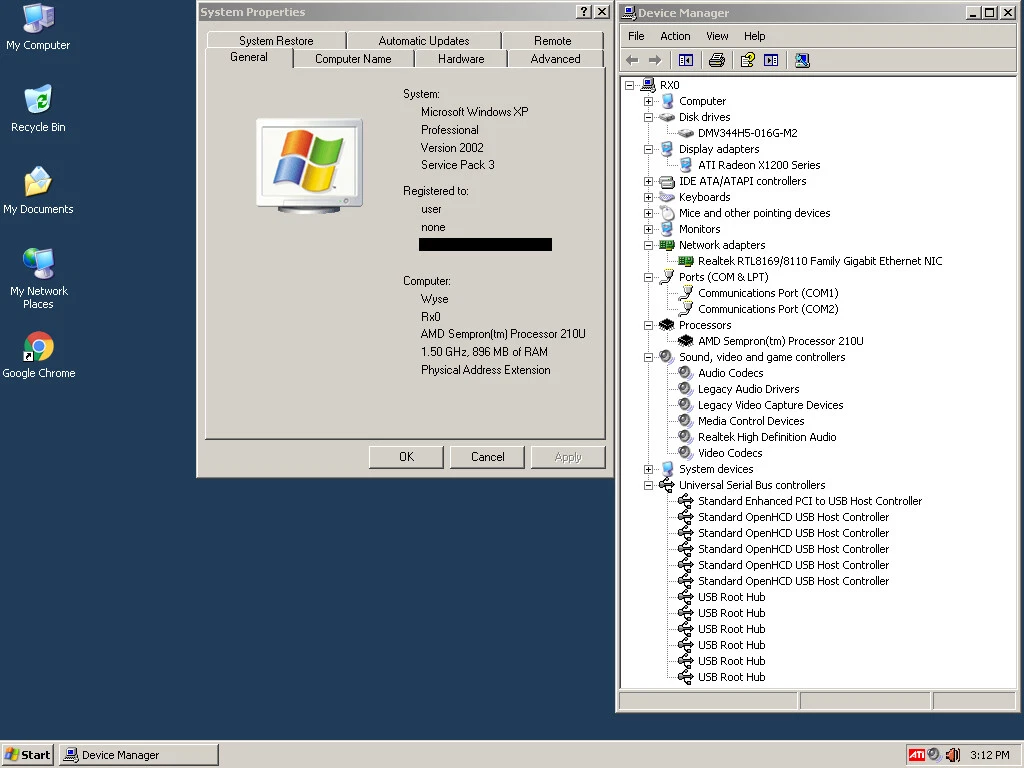Select Media Control Devices entry

pos(751,421)
